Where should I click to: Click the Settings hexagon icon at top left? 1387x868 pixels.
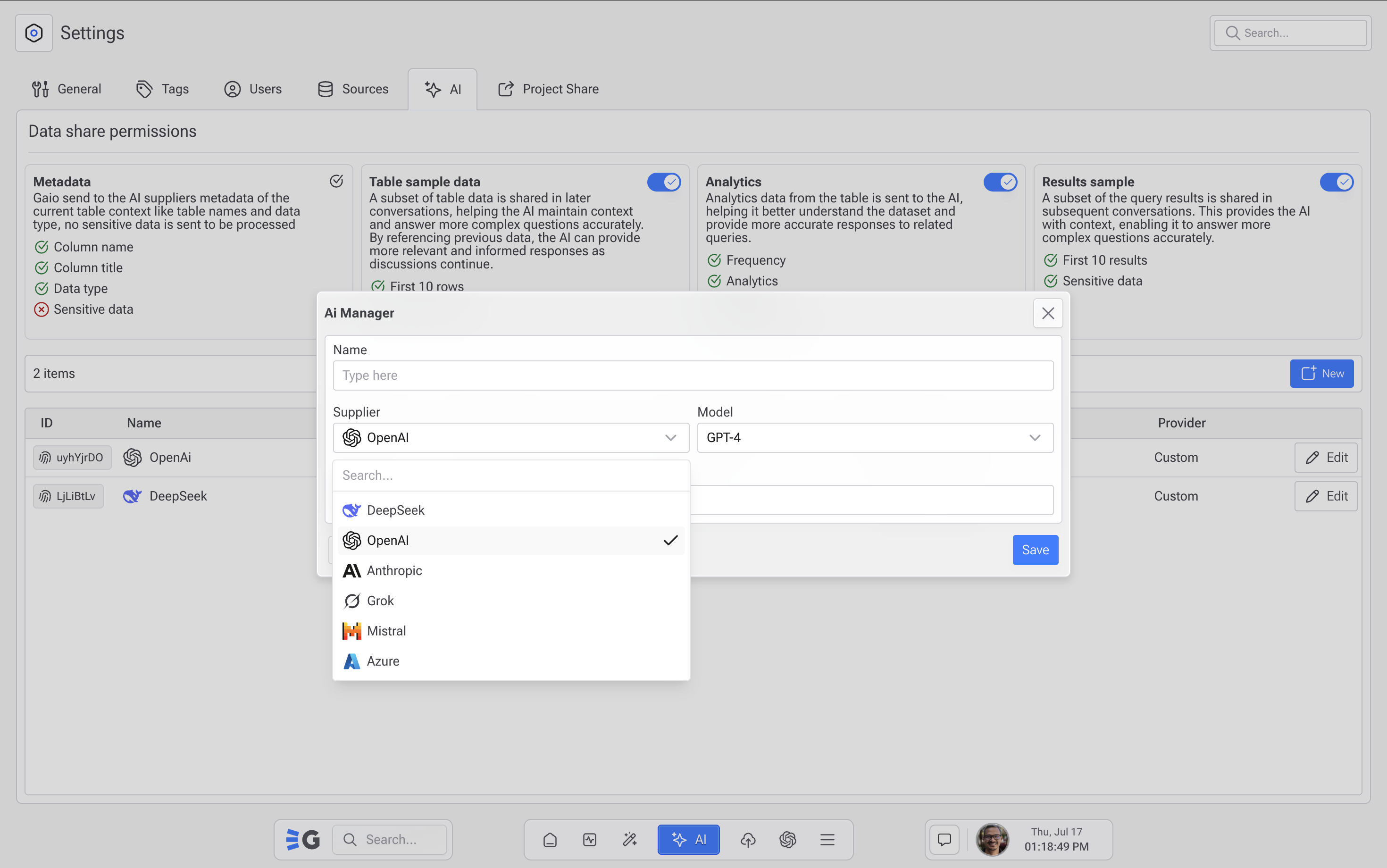click(x=34, y=33)
